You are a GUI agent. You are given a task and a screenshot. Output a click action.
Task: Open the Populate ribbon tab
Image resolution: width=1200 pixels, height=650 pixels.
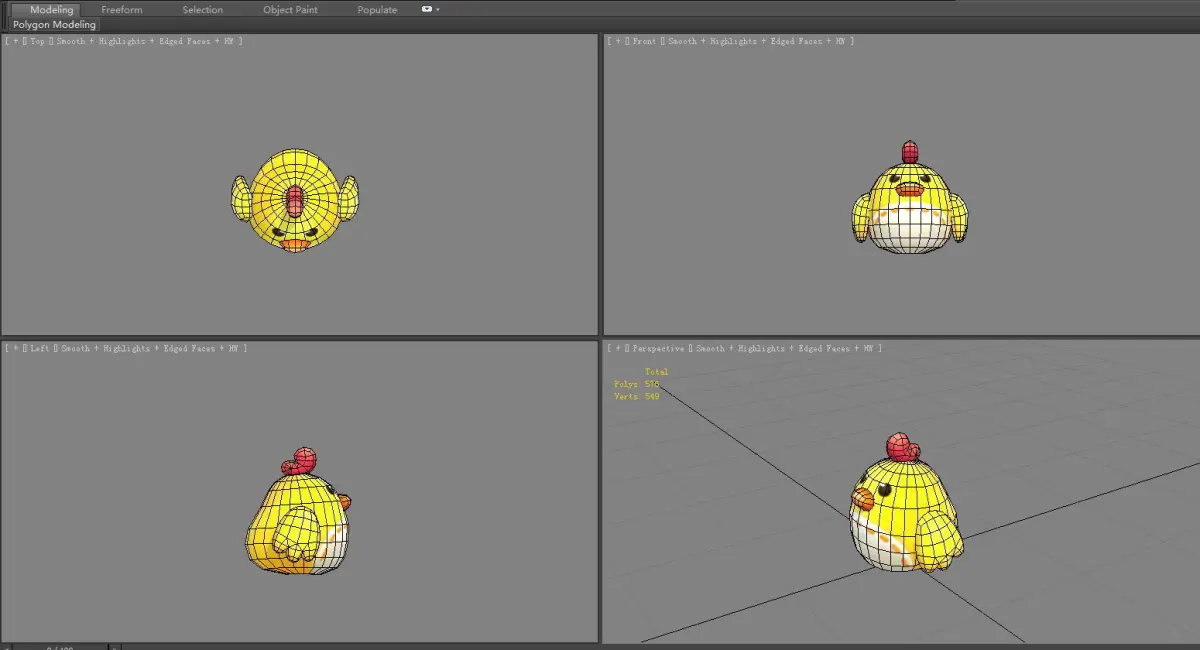[377, 10]
